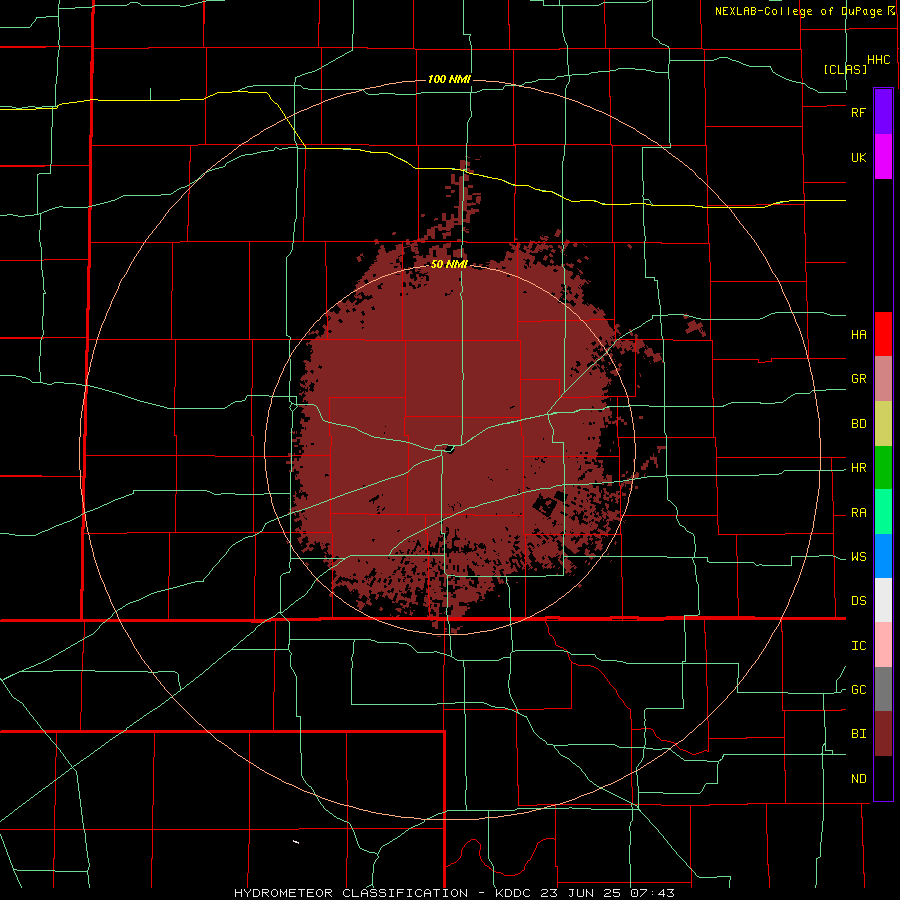Click the 100 NMI range ring label
Viewport: 900px width, 900px height.
pyautogui.click(x=449, y=79)
